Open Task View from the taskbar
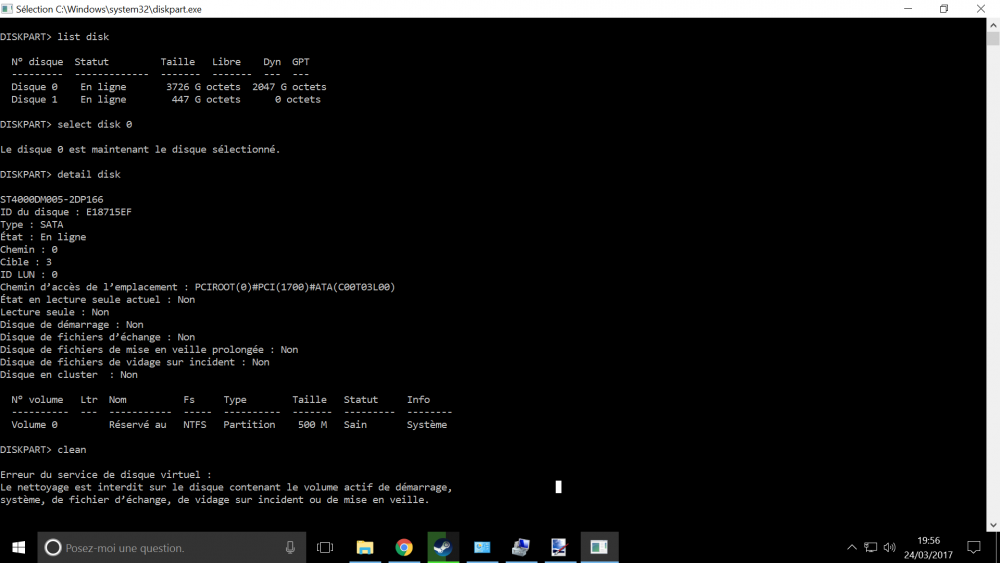This screenshot has width=1000, height=563. click(325, 547)
